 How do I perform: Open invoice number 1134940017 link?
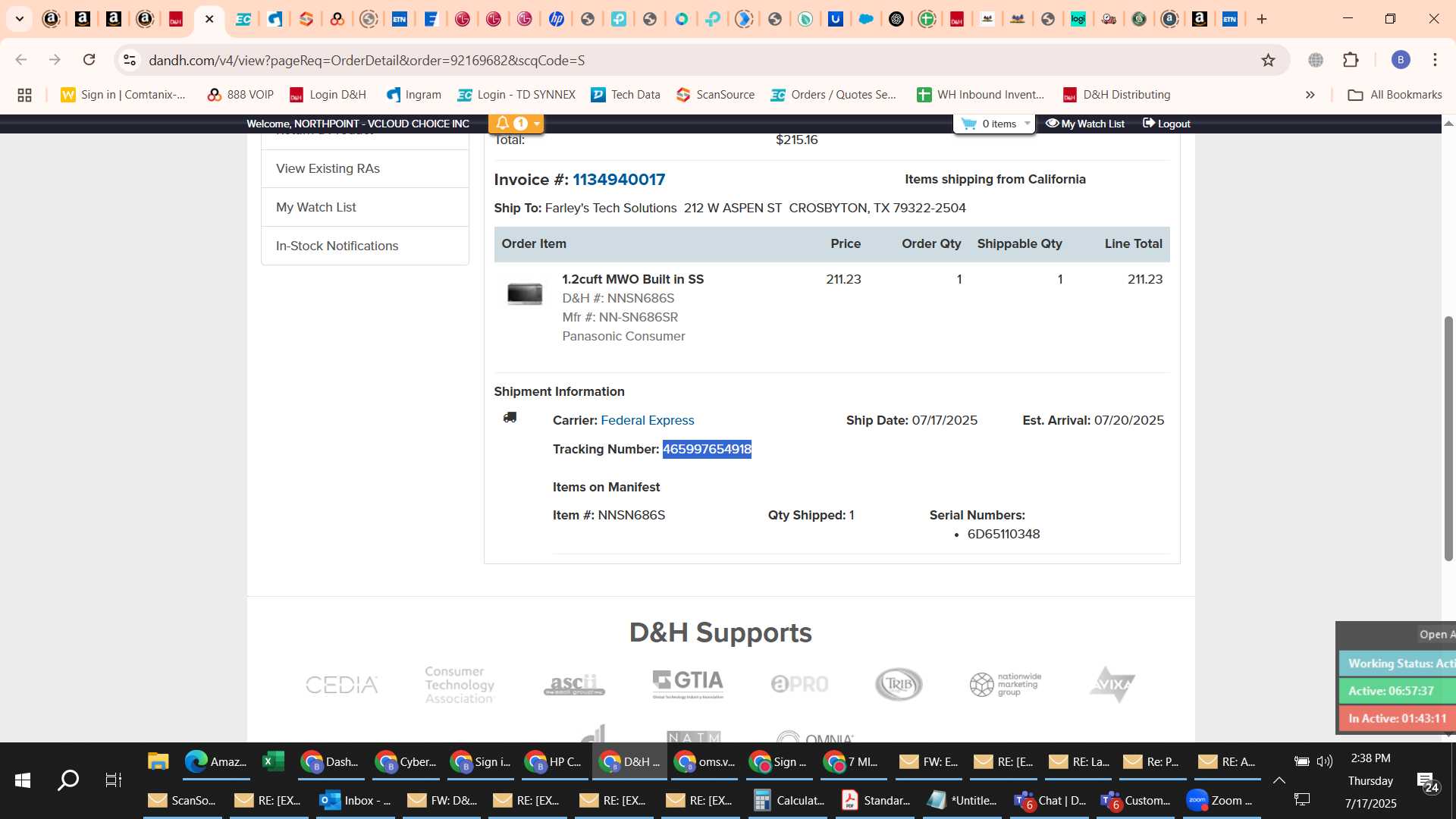[x=619, y=180]
